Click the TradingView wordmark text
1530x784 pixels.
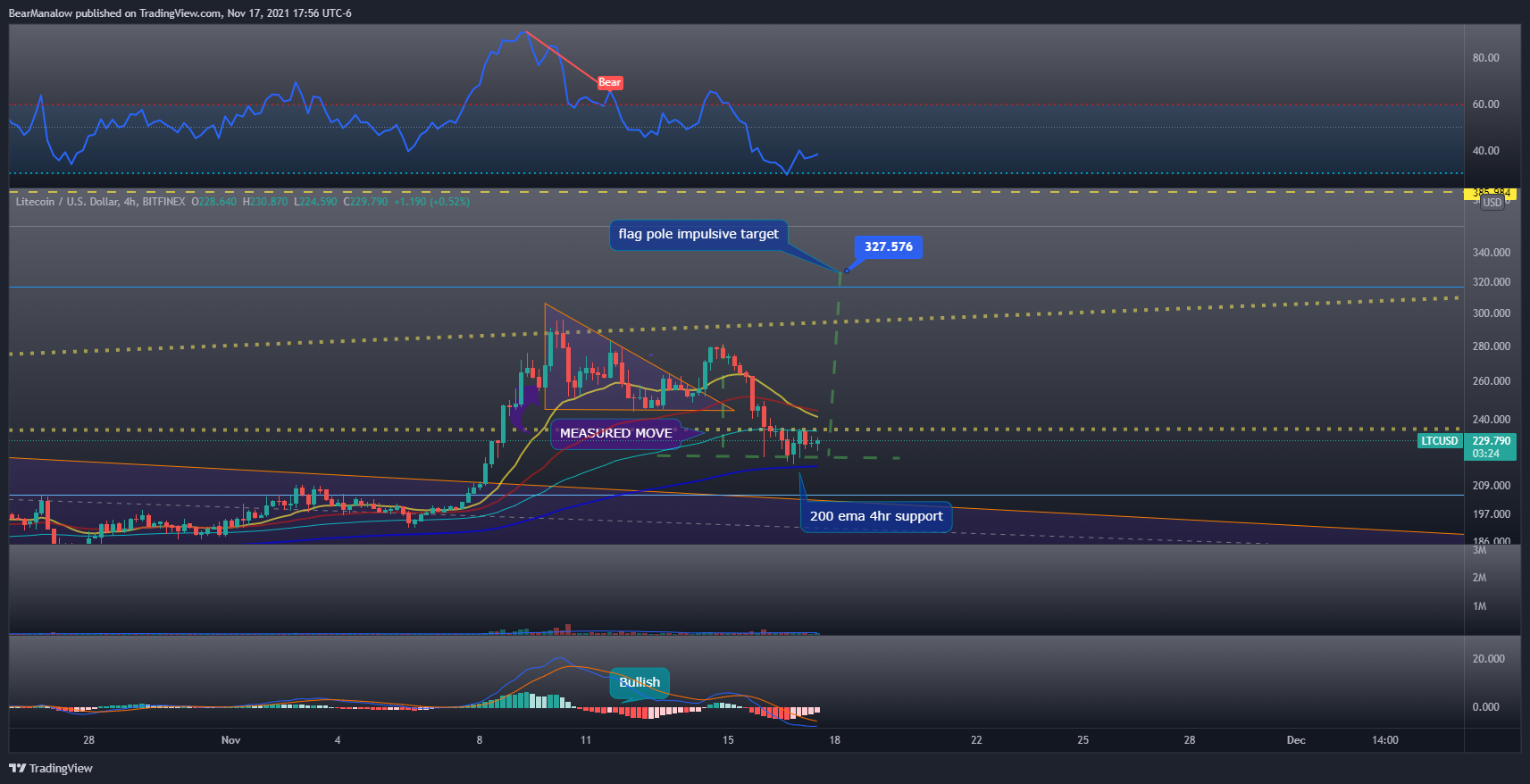61,769
